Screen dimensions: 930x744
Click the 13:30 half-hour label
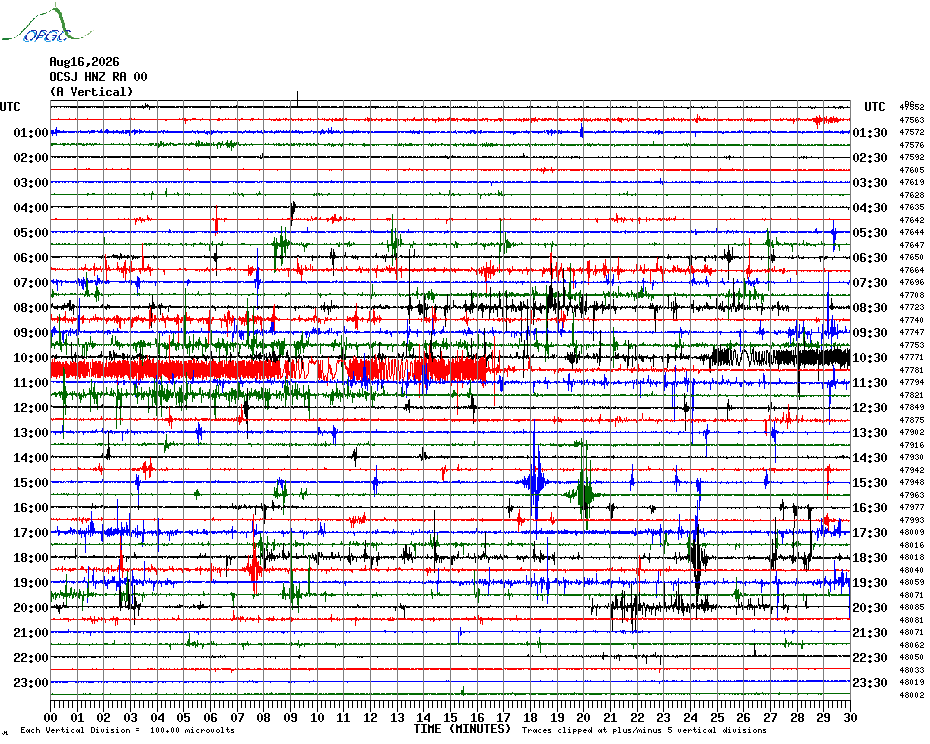coord(870,433)
